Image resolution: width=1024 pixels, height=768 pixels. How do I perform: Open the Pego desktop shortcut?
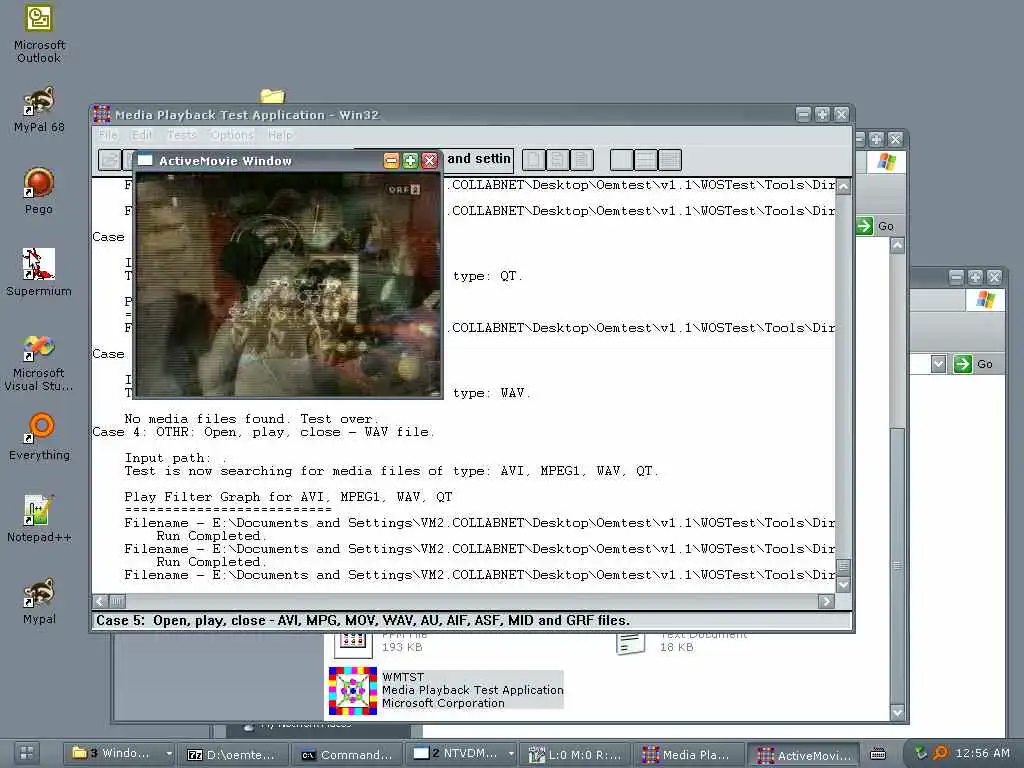pyautogui.click(x=39, y=191)
